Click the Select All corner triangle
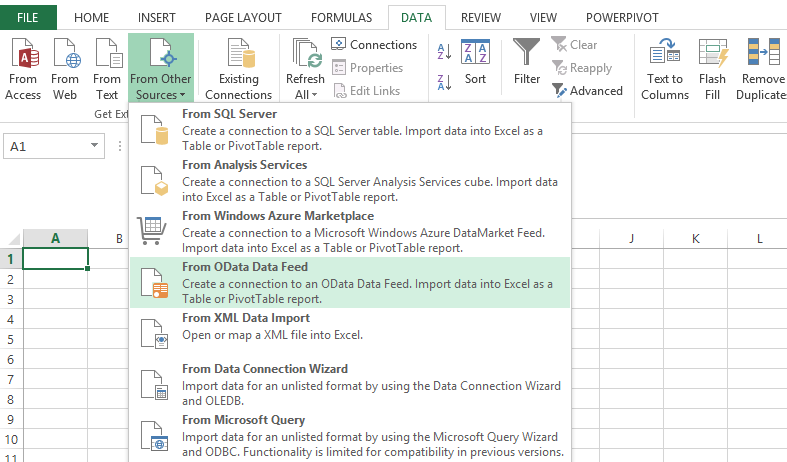 [13, 238]
